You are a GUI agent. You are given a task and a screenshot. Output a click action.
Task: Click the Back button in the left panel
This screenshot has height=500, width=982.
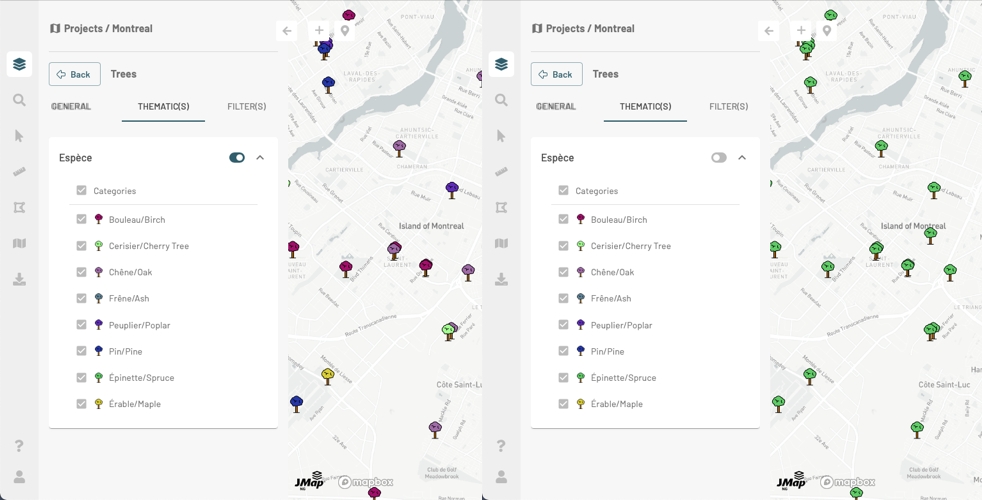[x=75, y=74]
